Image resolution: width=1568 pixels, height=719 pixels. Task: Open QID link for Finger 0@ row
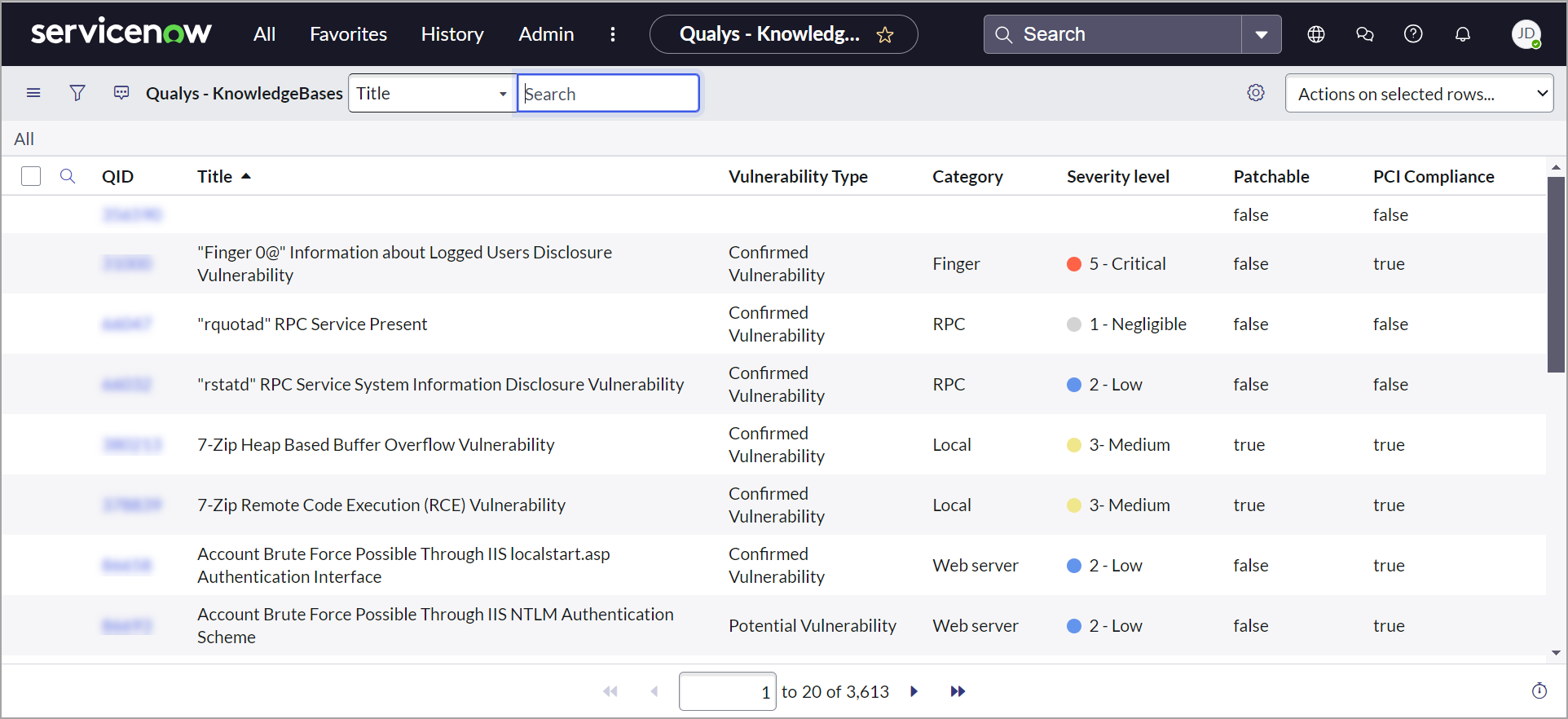click(x=127, y=263)
